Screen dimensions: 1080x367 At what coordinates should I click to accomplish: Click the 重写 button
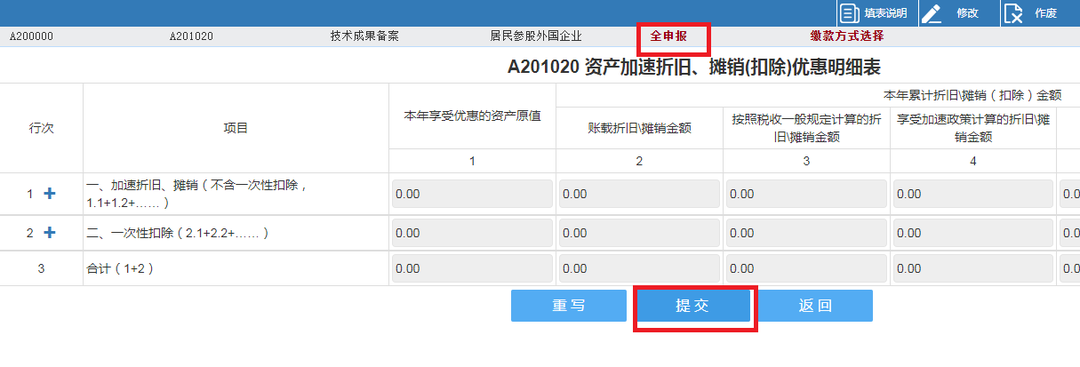point(569,306)
